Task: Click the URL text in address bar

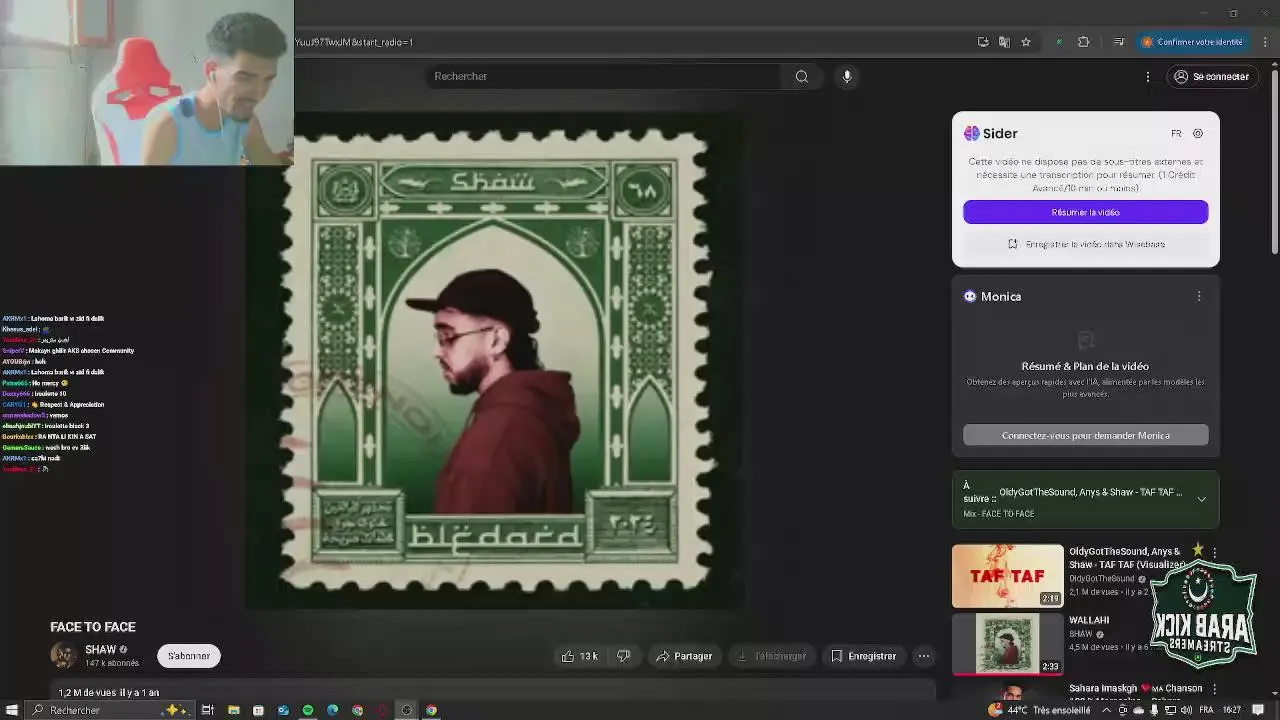Action: (354, 42)
